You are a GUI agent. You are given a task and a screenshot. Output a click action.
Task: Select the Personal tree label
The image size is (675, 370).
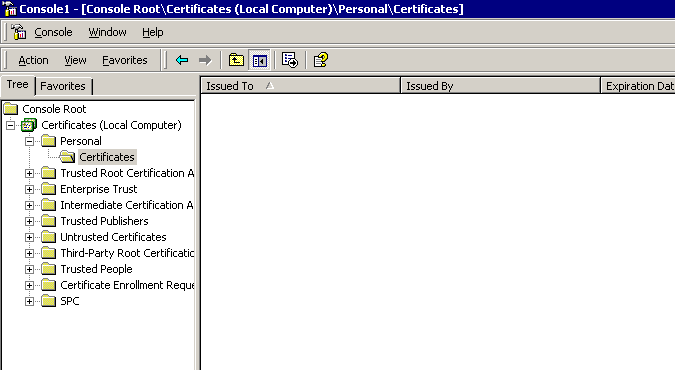point(81,141)
